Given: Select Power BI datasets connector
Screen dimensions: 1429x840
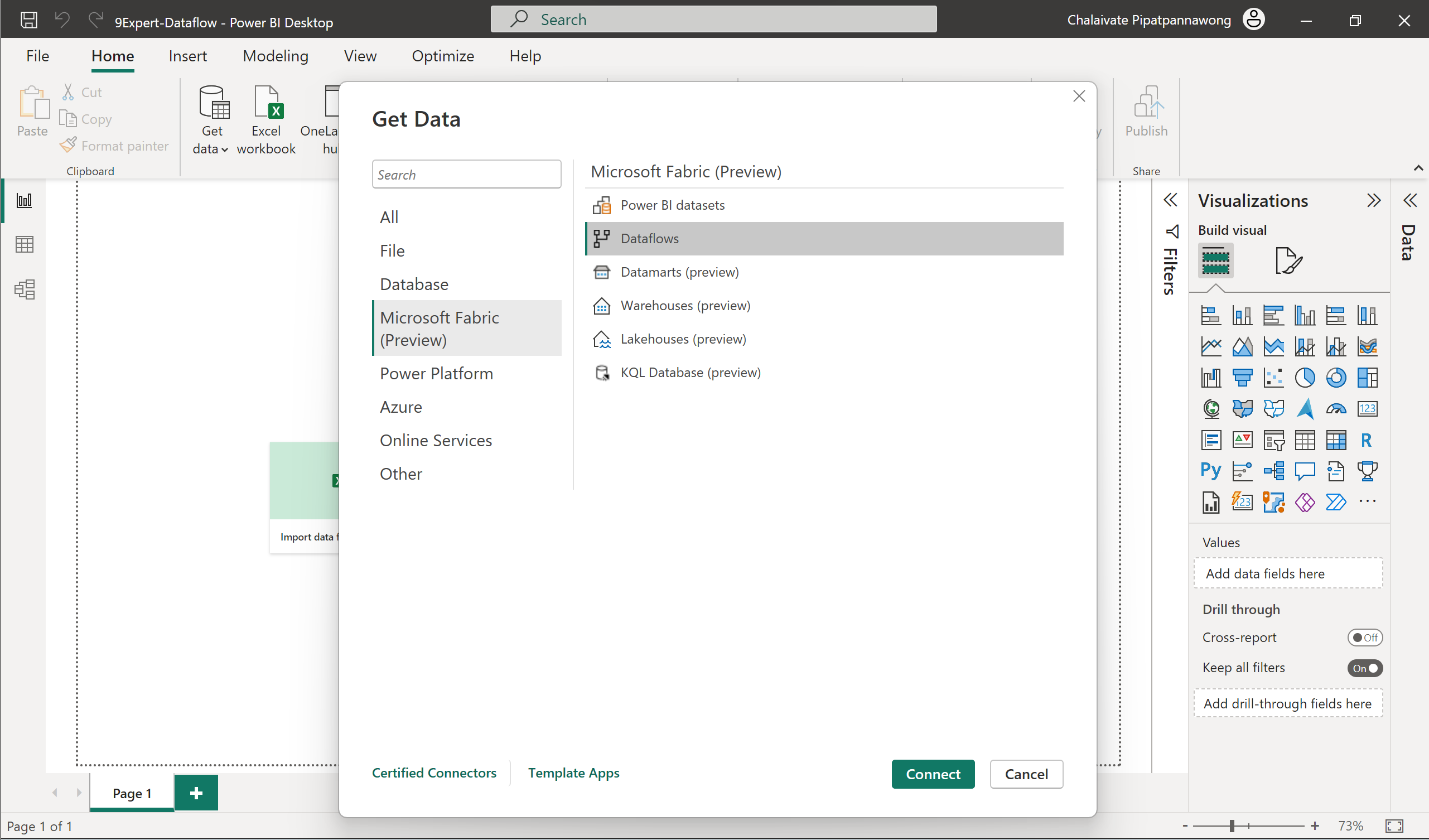Looking at the screenshot, I should coord(672,205).
